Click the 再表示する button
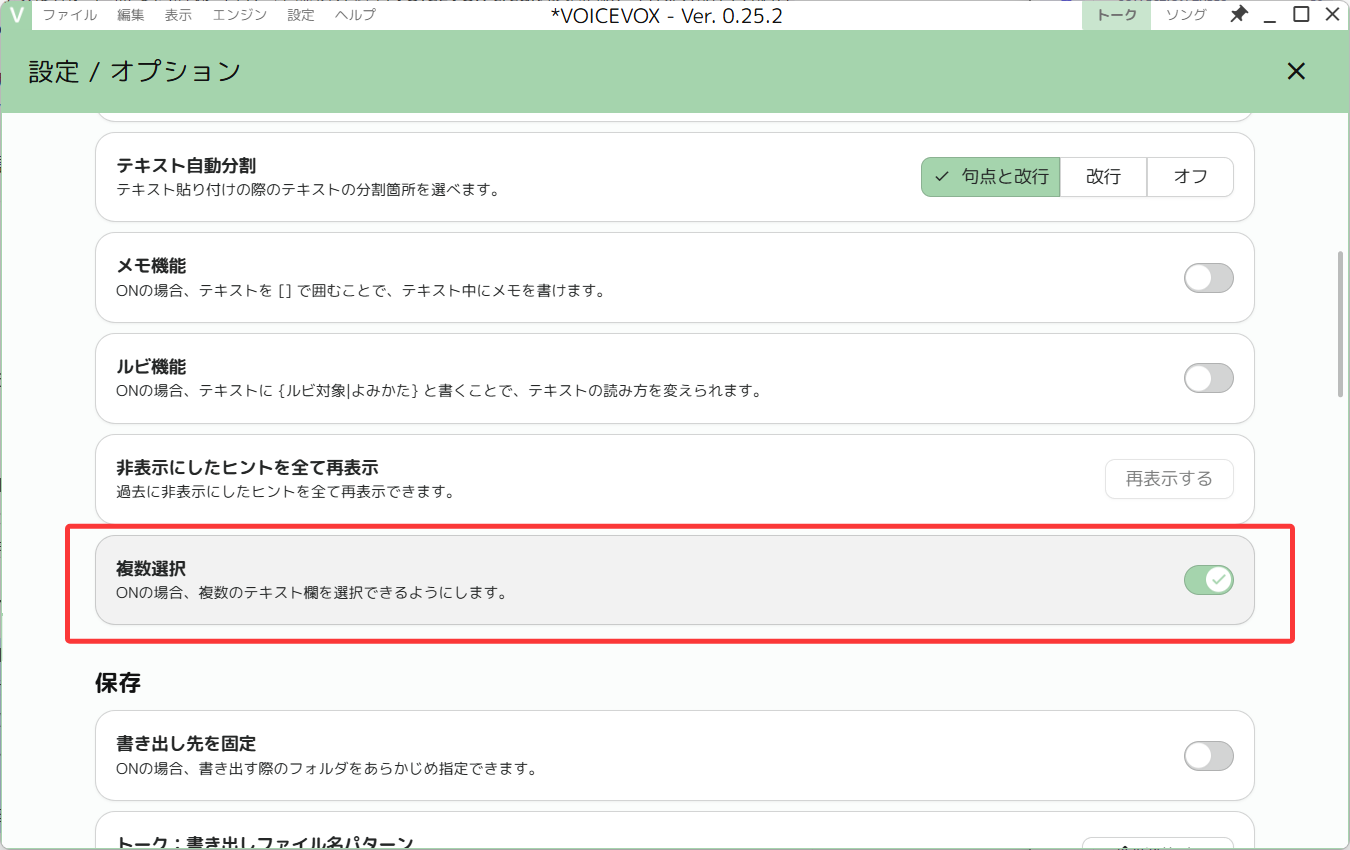The width and height of the screenshot is (1350, 850). (x=1169, y=479)
